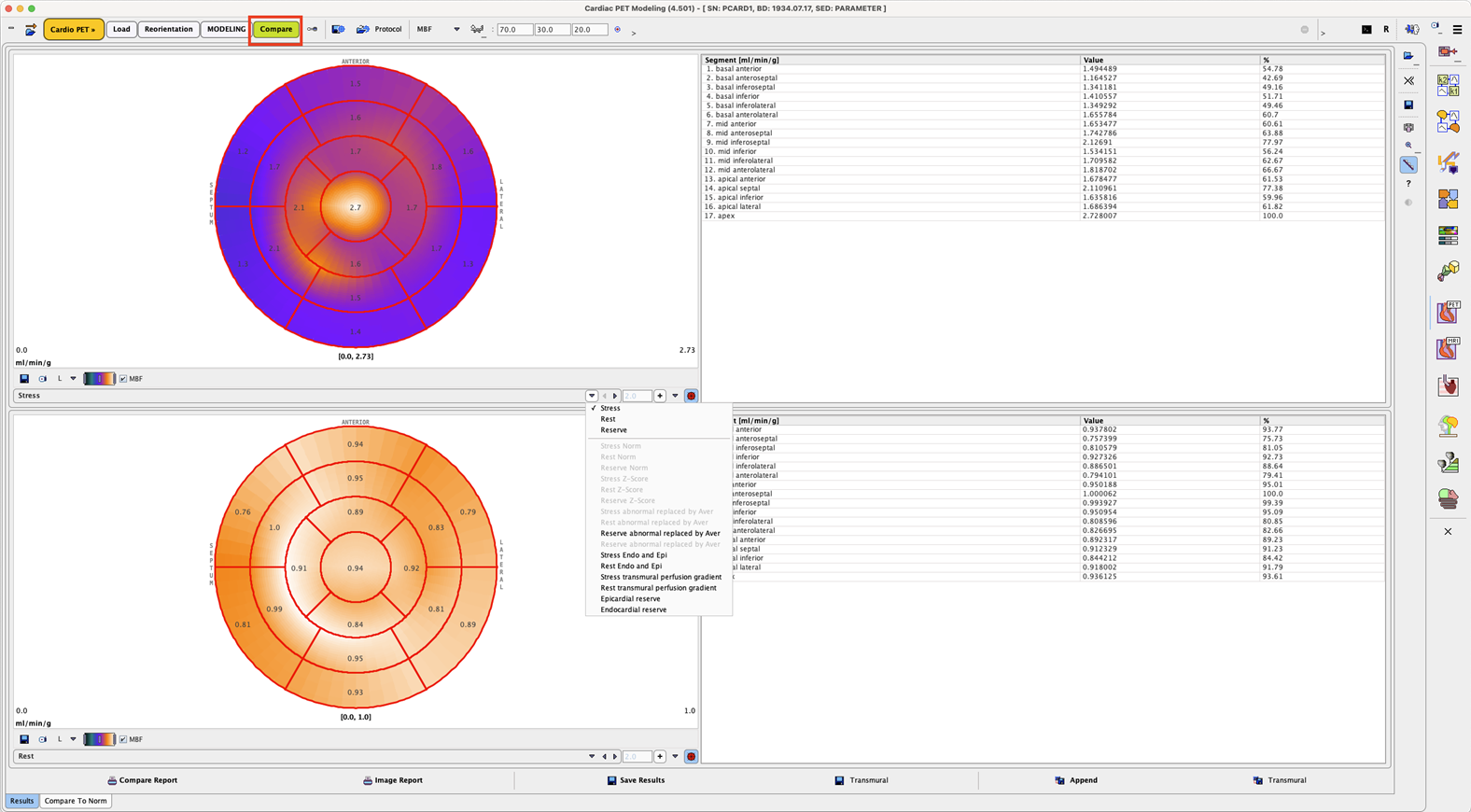Switch to the Load tab

pos(121,30)
